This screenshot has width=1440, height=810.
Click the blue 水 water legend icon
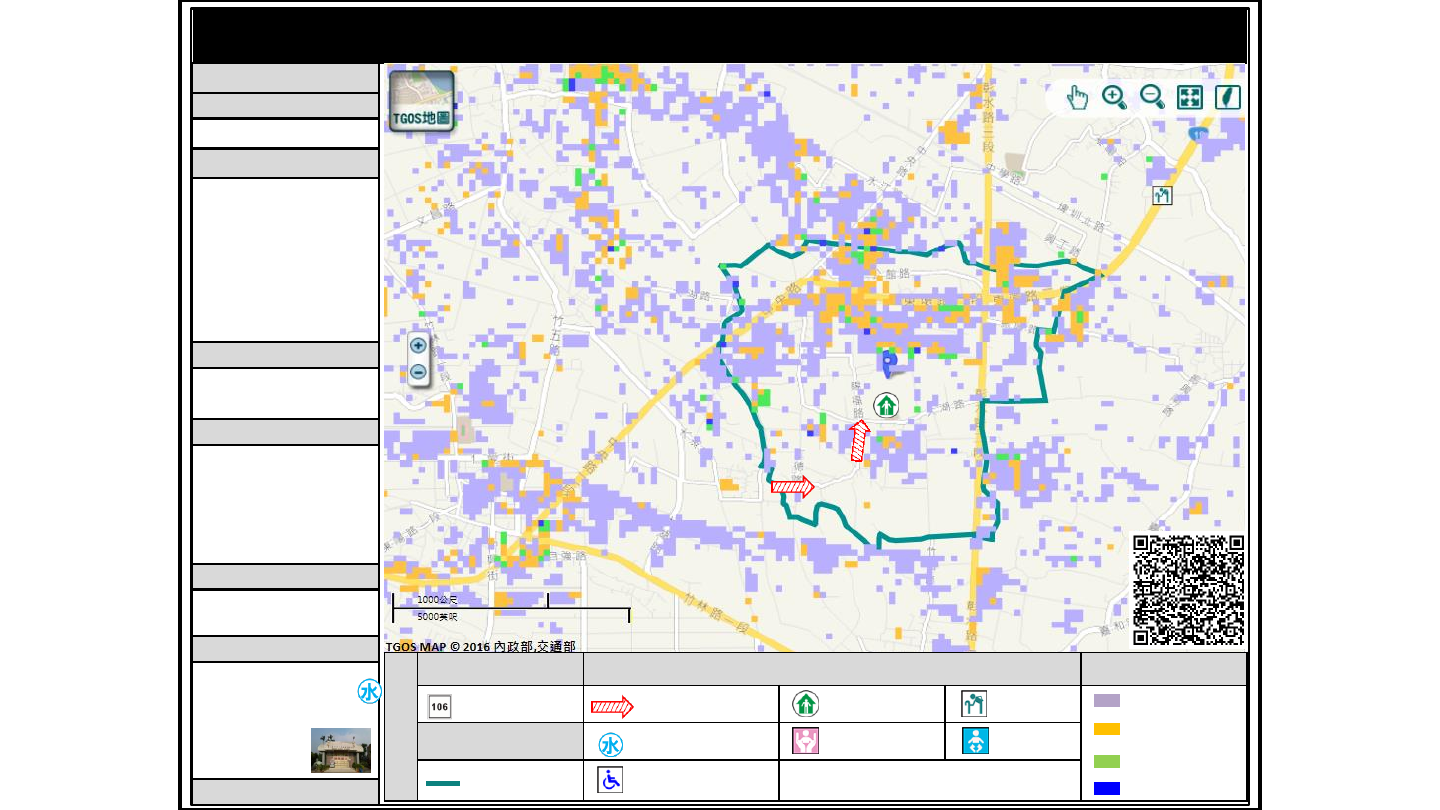610,745
